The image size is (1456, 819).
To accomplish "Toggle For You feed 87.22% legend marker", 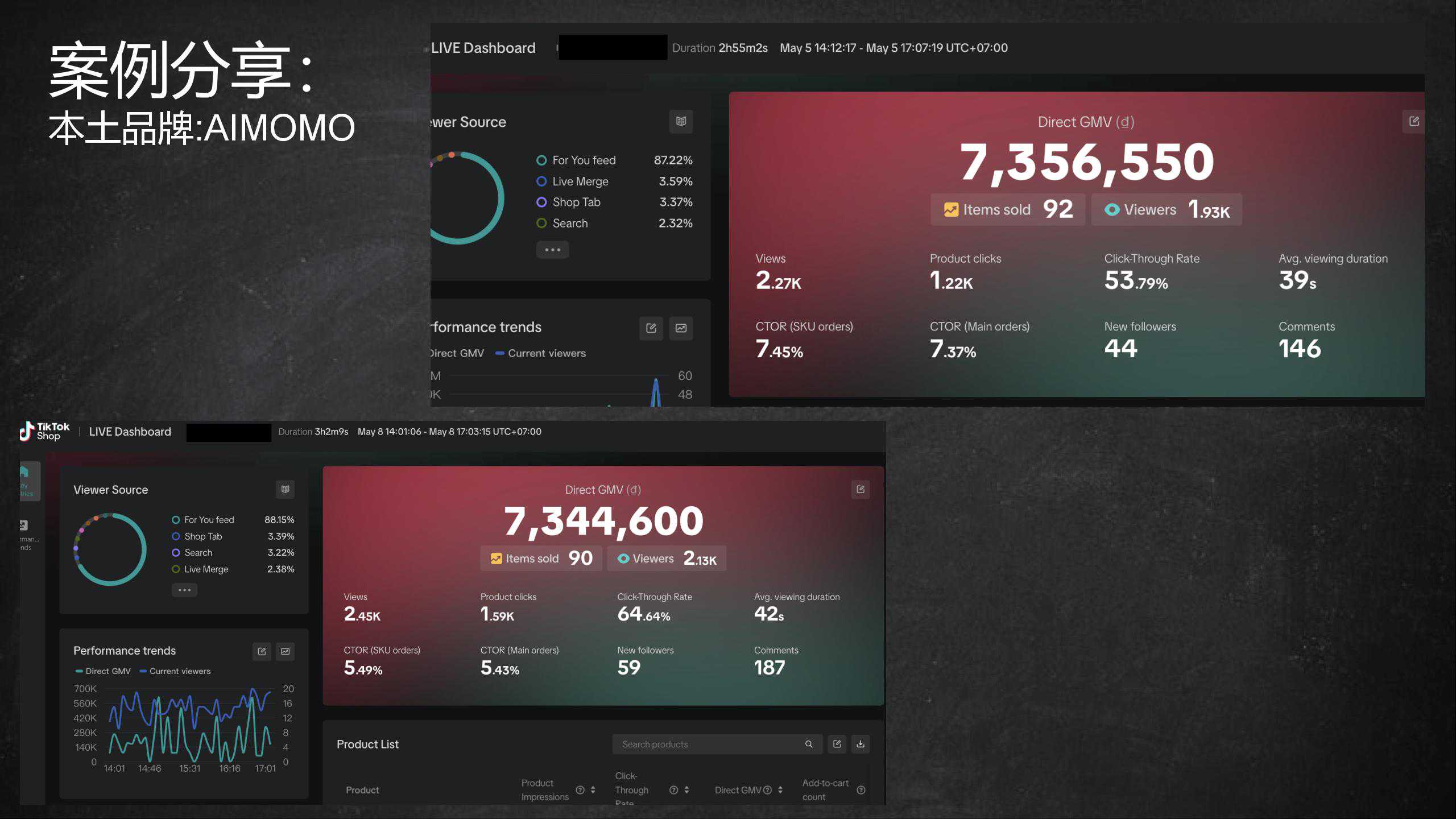I will tap(541, 160).
